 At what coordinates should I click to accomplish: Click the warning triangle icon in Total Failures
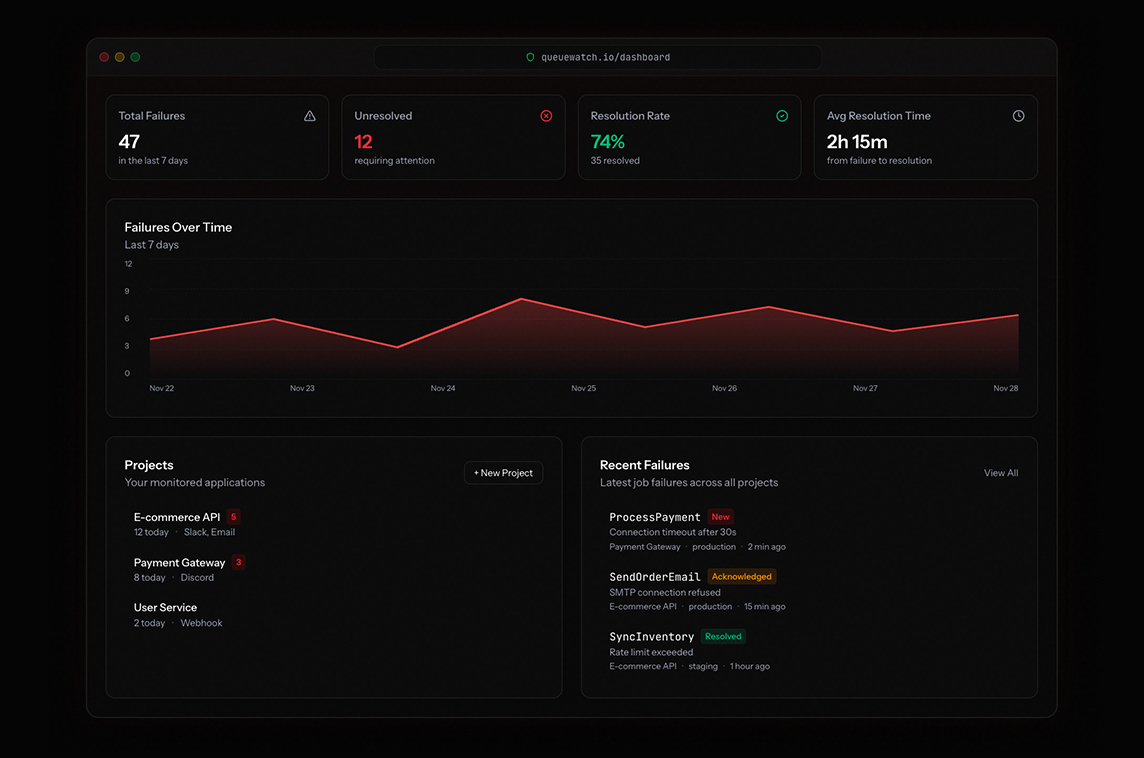(x=310, y=116)
